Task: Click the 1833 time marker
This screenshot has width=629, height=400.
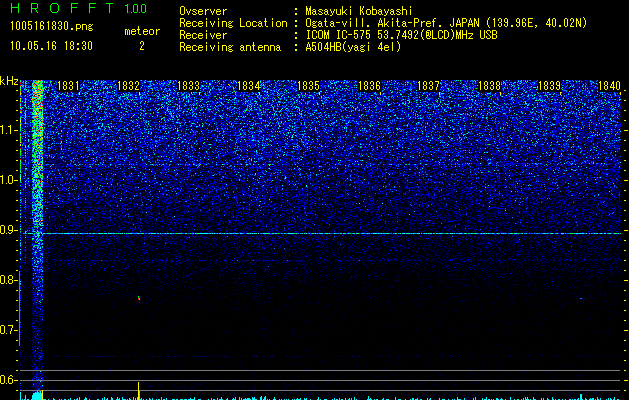Action: [189, 86]
